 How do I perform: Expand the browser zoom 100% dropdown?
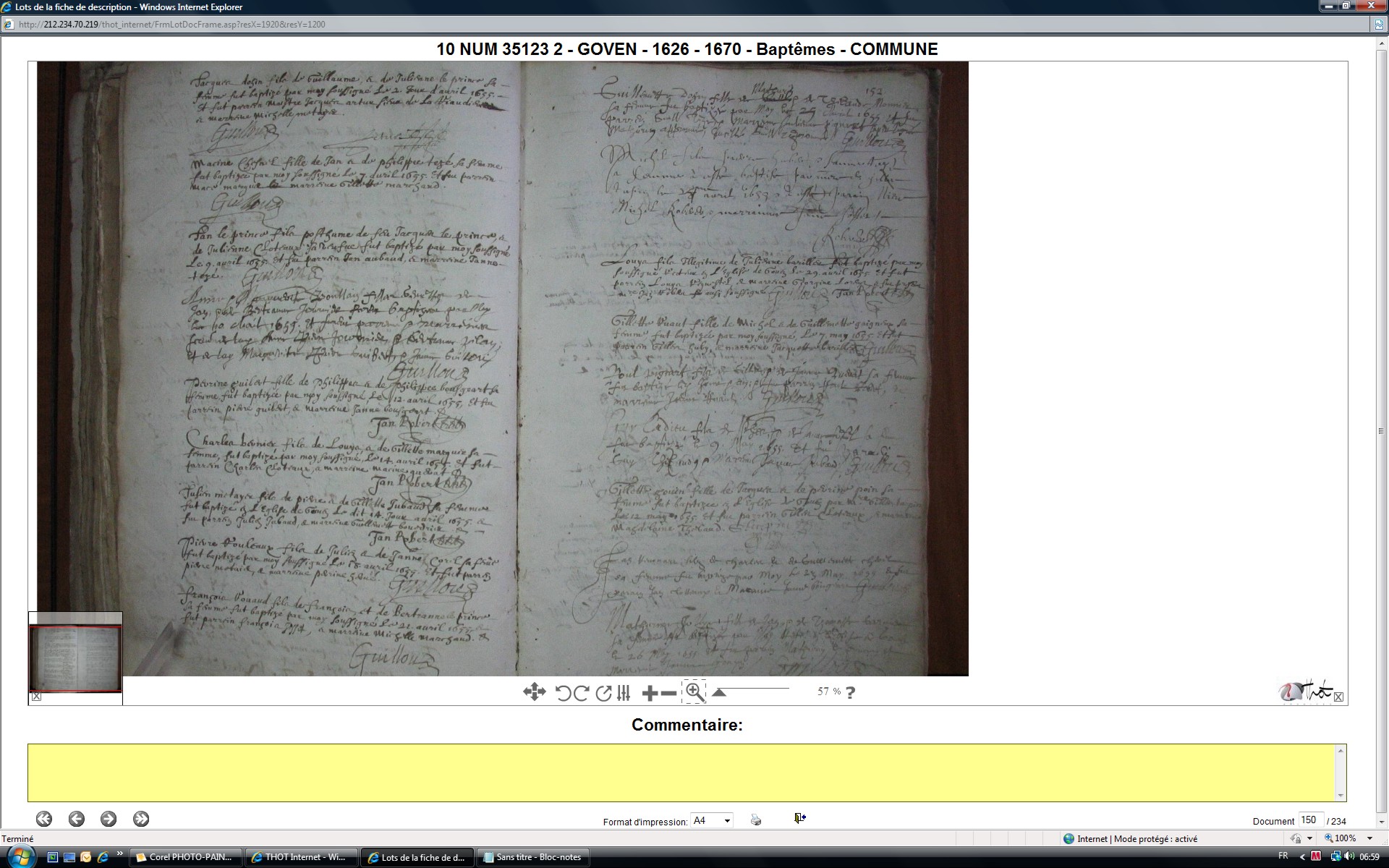coord(1369,838)
